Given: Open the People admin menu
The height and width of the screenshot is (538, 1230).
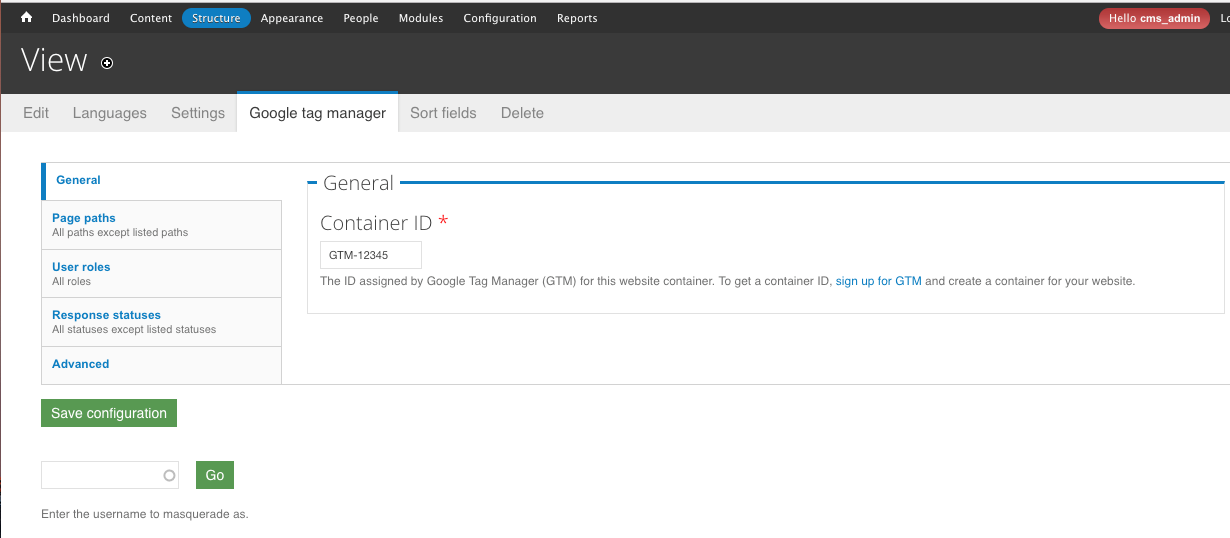Looking at the screenshot, I should point(361,18).
